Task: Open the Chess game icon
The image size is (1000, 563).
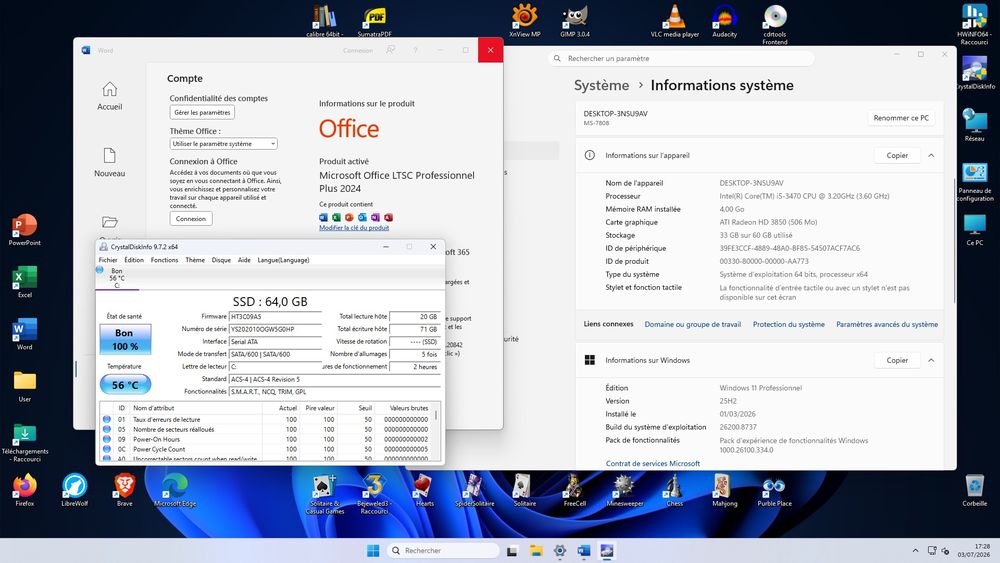Action: point(675,490)
